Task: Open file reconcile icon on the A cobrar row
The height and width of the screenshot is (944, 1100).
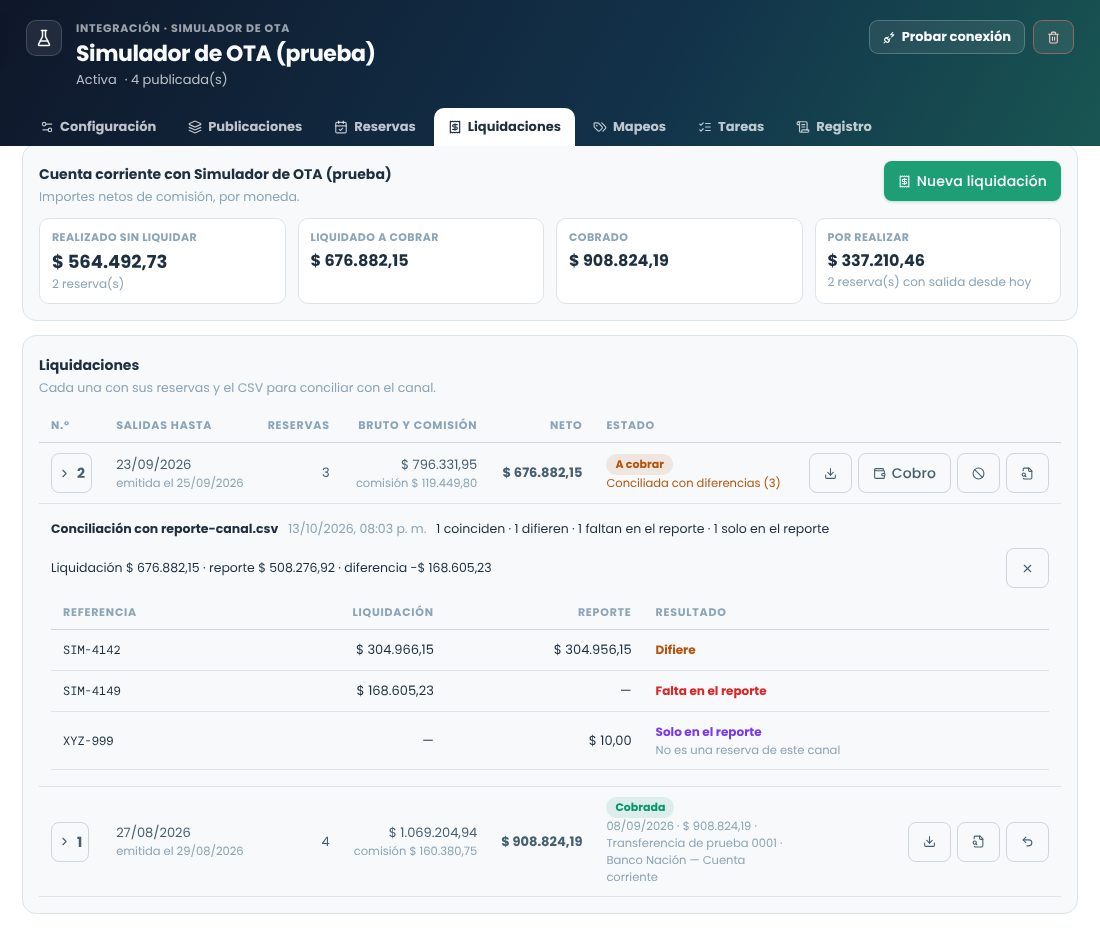Action: [x=1027, y=473]
